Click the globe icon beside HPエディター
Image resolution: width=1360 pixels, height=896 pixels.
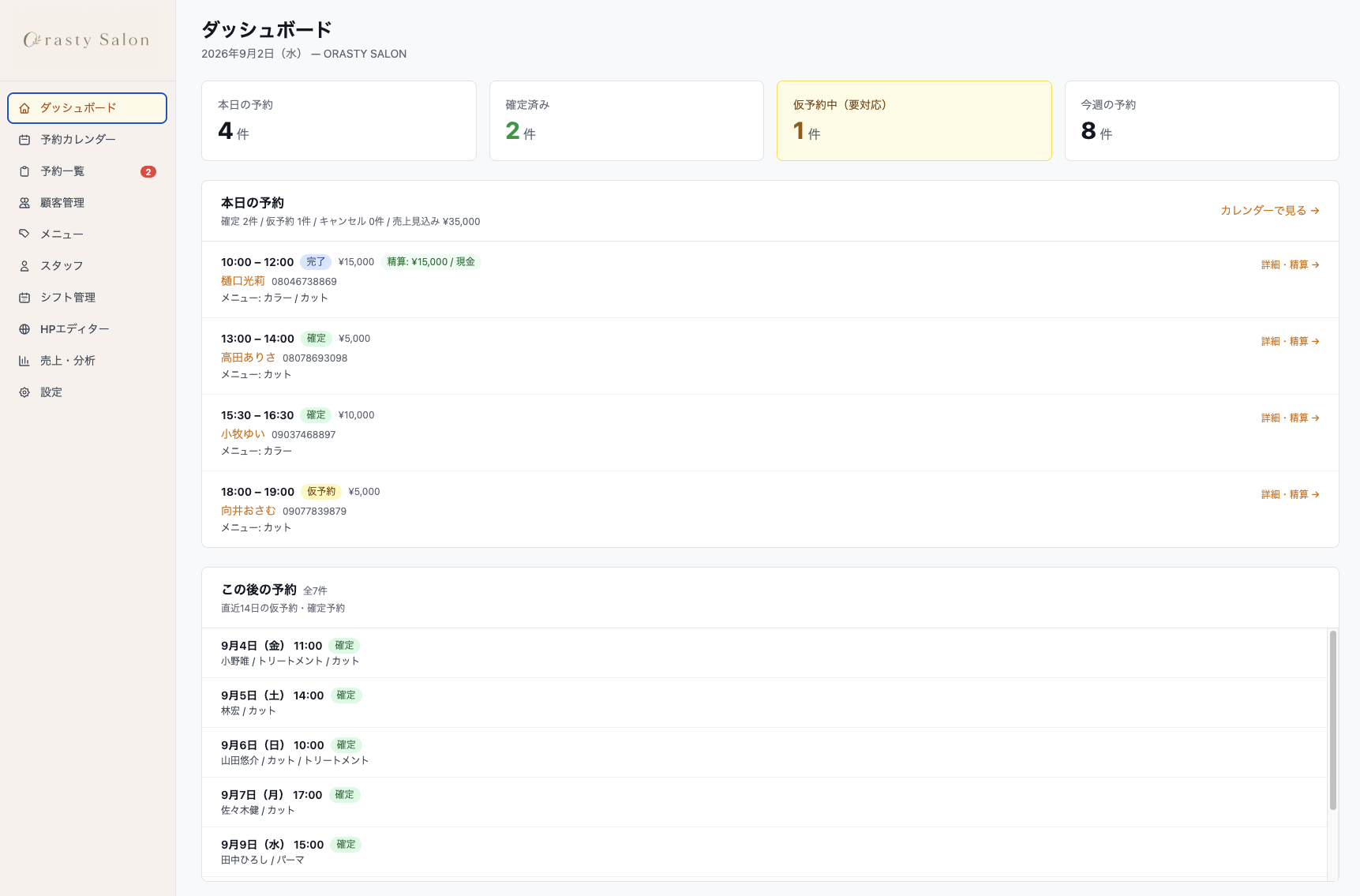[x=24, y=329]
